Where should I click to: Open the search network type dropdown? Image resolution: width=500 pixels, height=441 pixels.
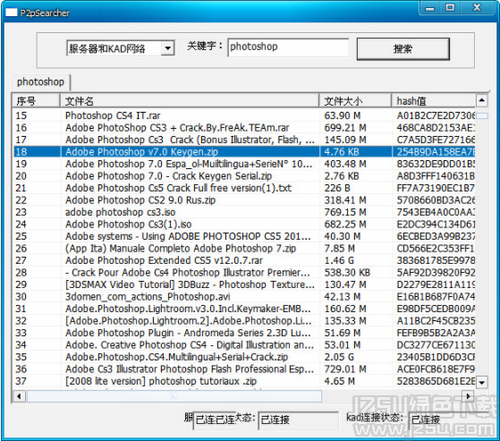(x=168, y=49)
